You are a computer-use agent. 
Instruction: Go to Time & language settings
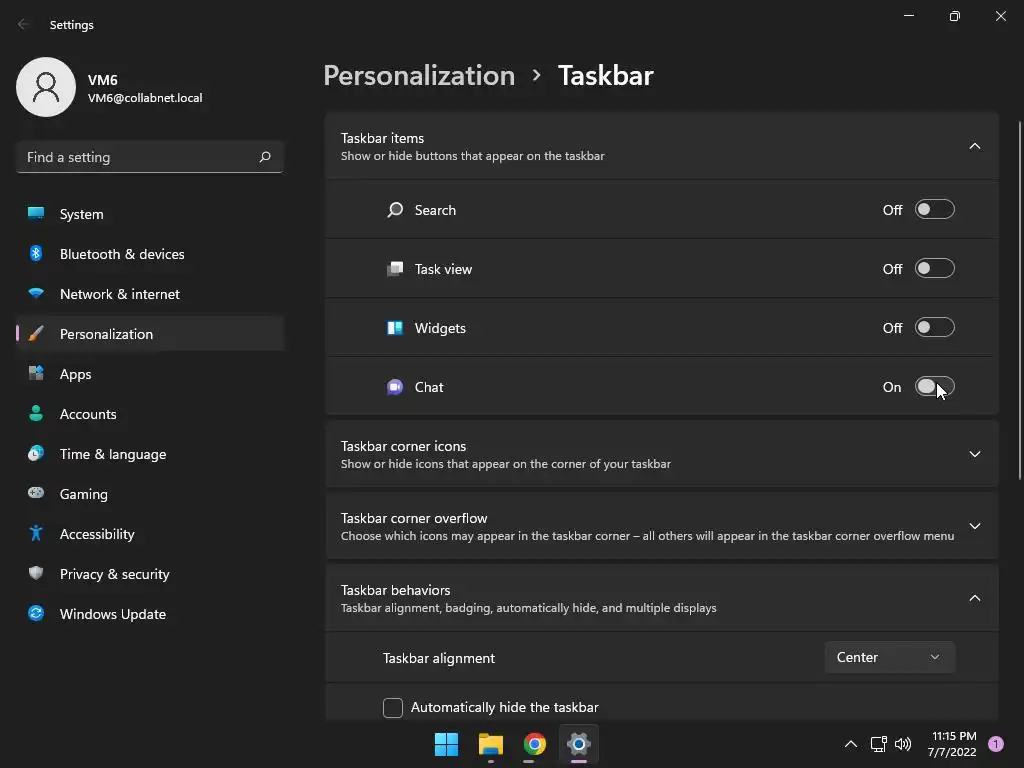(x=113, y=454)
